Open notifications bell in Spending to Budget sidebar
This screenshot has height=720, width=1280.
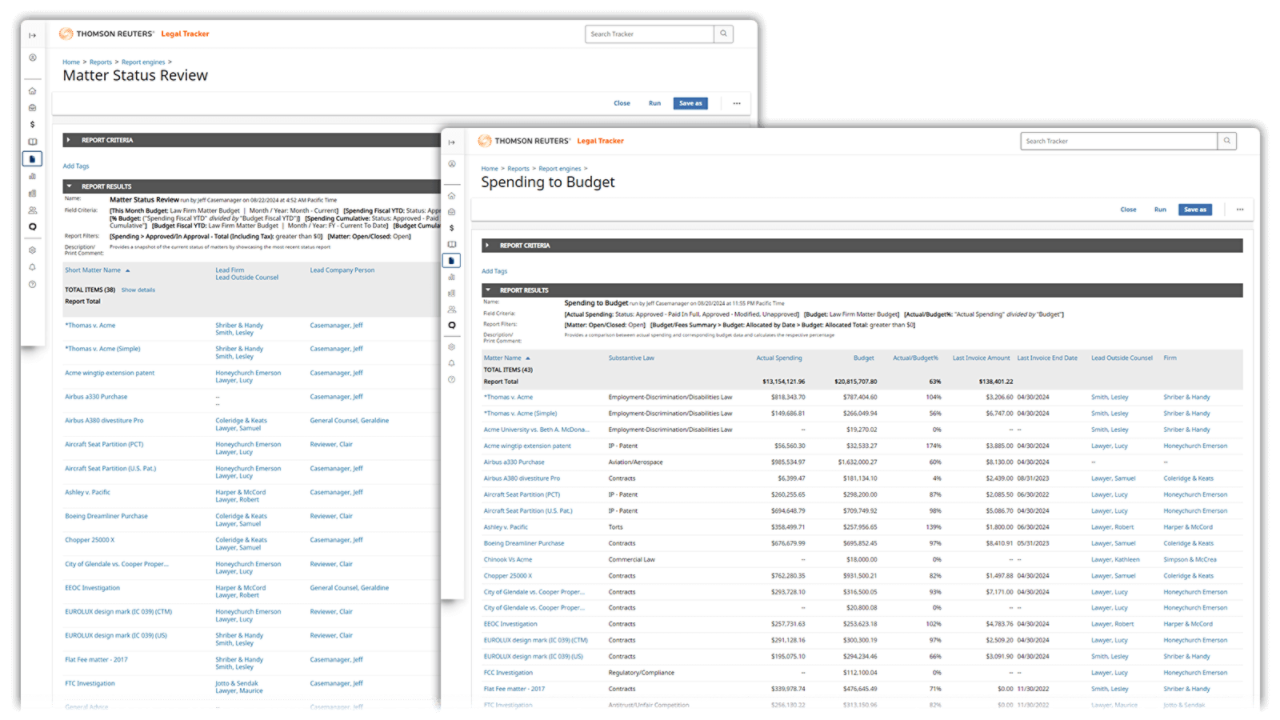[452, 363]
